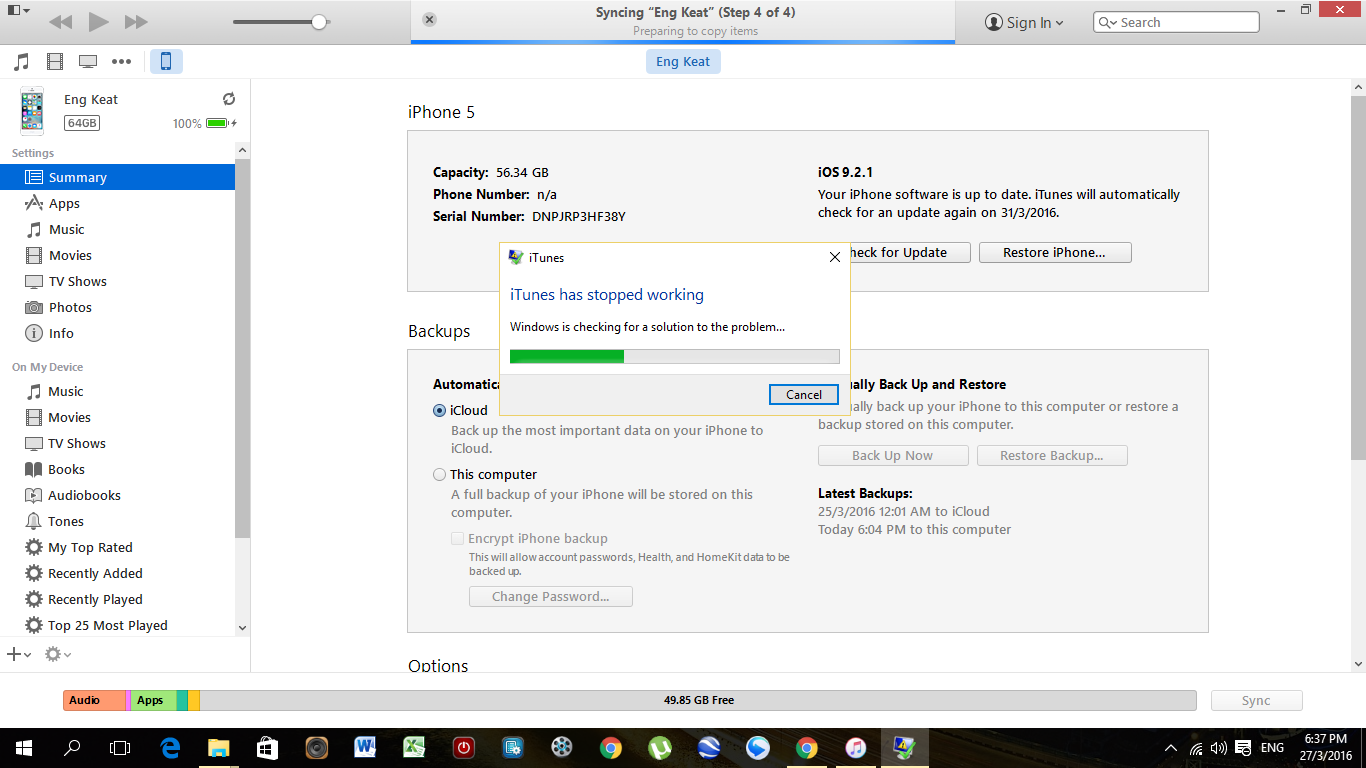
Task: Switch to the TV Shows library view
Action: (x=88, y=62)
